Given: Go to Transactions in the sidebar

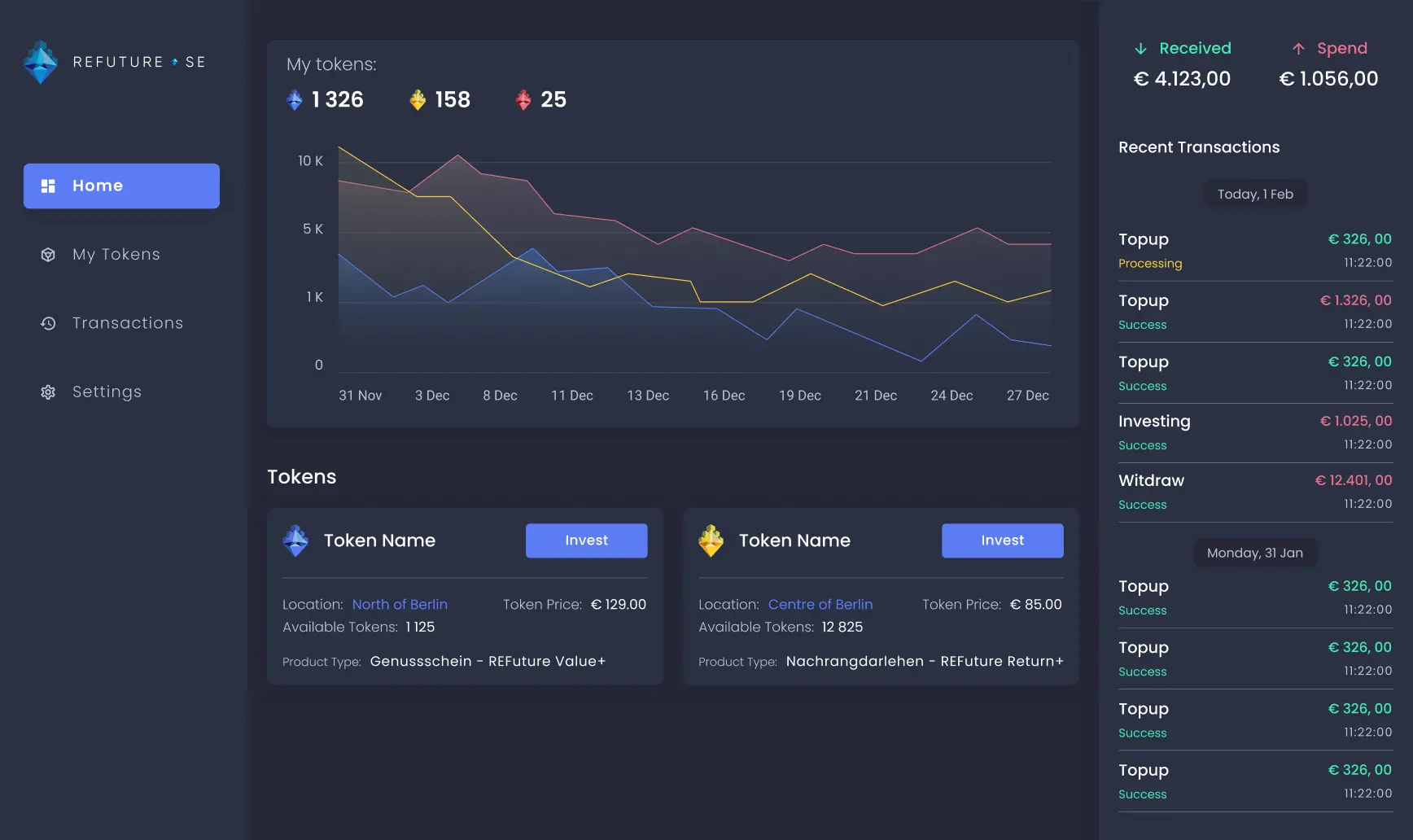Looking at the screenshot, I should coord(127,323).
